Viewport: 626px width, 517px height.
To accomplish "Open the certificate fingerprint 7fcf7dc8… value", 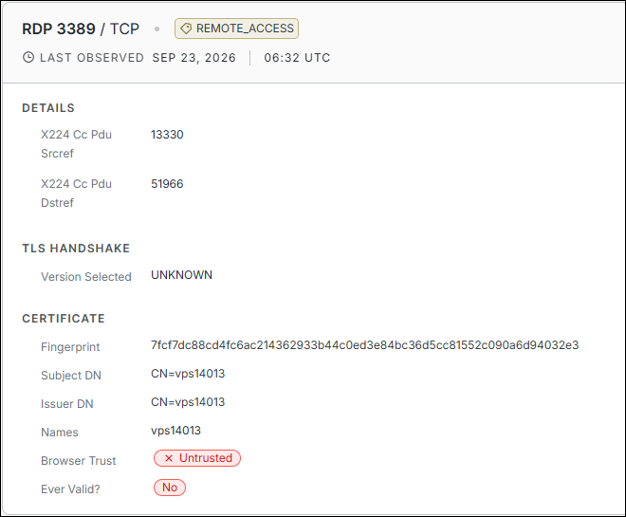I will pos(365,345).
